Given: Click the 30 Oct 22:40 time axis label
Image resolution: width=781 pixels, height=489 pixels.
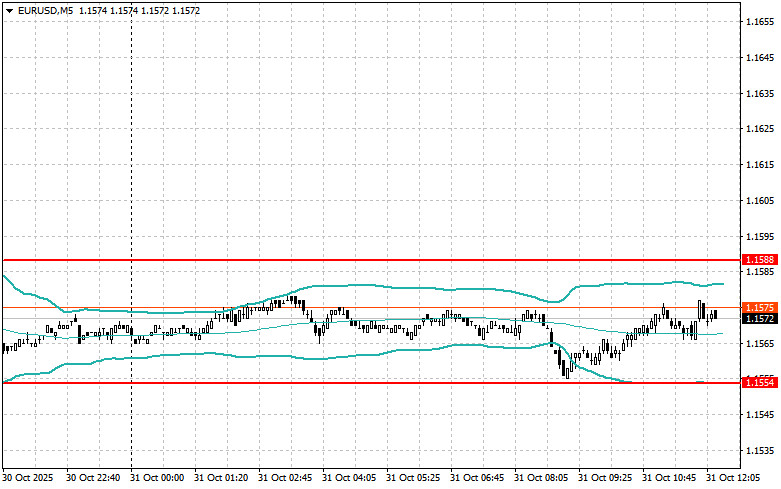Looking at the screenshot, I should pyautogui.click(x=93, y=478).
